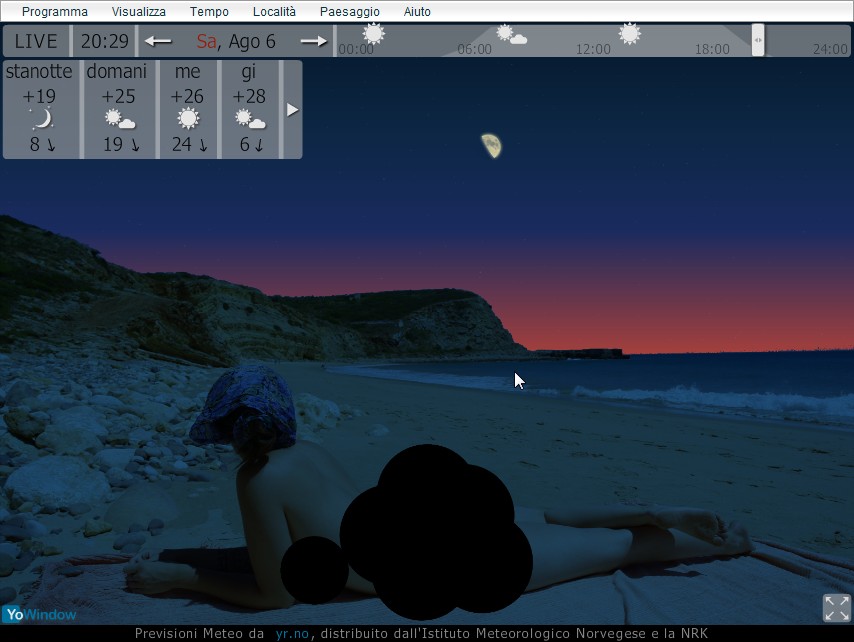The width and height of the screenshot is (854, 642).
Task: Open the Programma menu
Action: click(54, 11)
